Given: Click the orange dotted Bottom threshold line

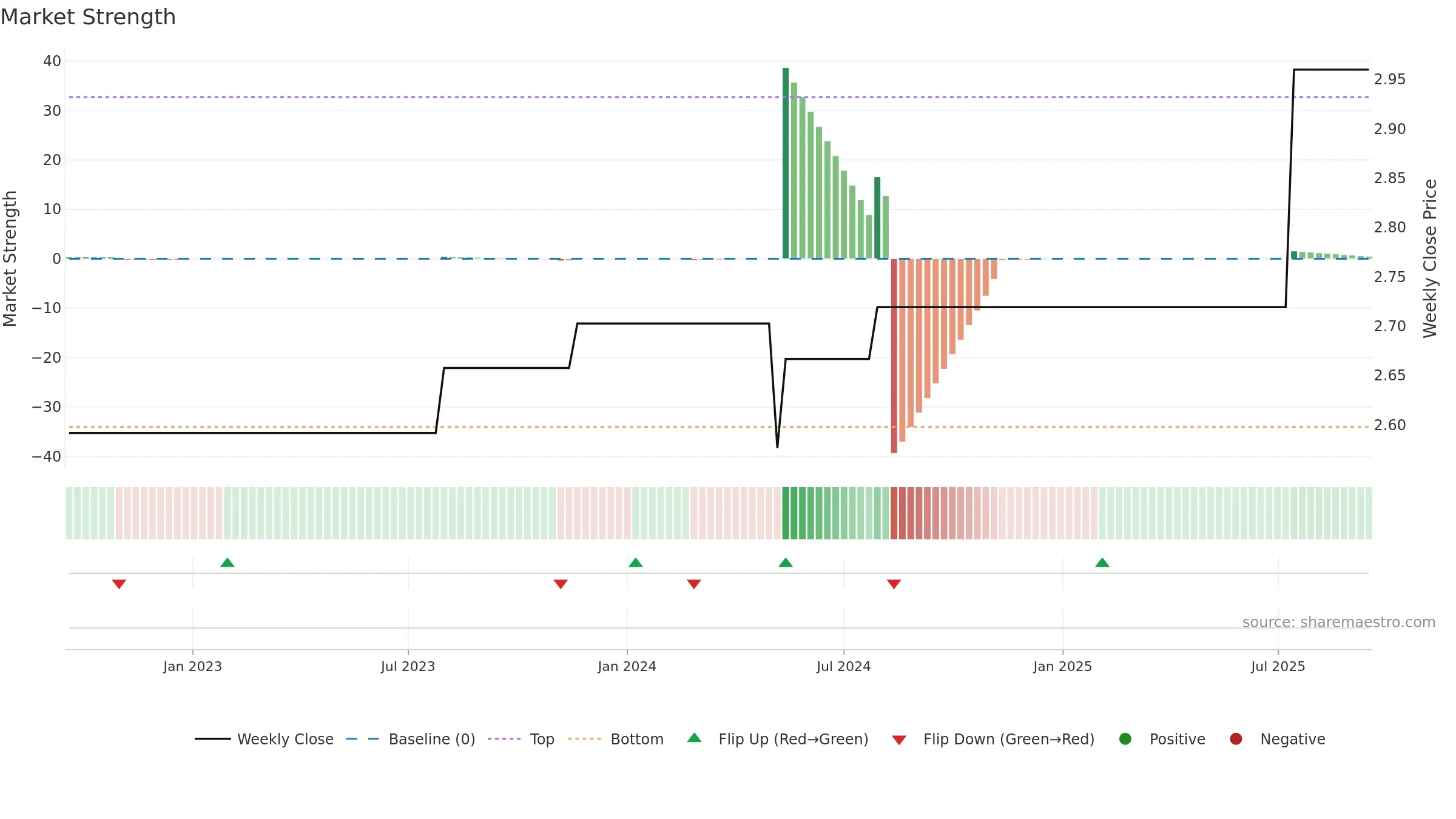Looking at the screenshot, I should click(718, 426).
